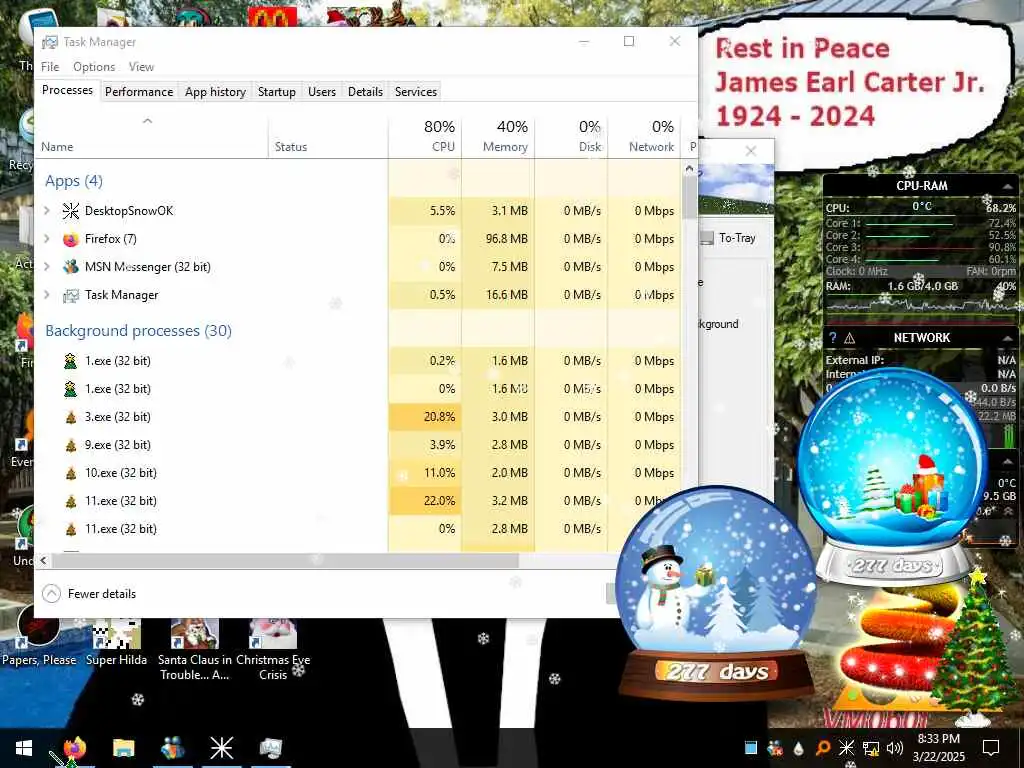Viewport: 1024px width, 768px height.
Task: Expand the Firefox (7) process group
Action: [x=47, y=238]
